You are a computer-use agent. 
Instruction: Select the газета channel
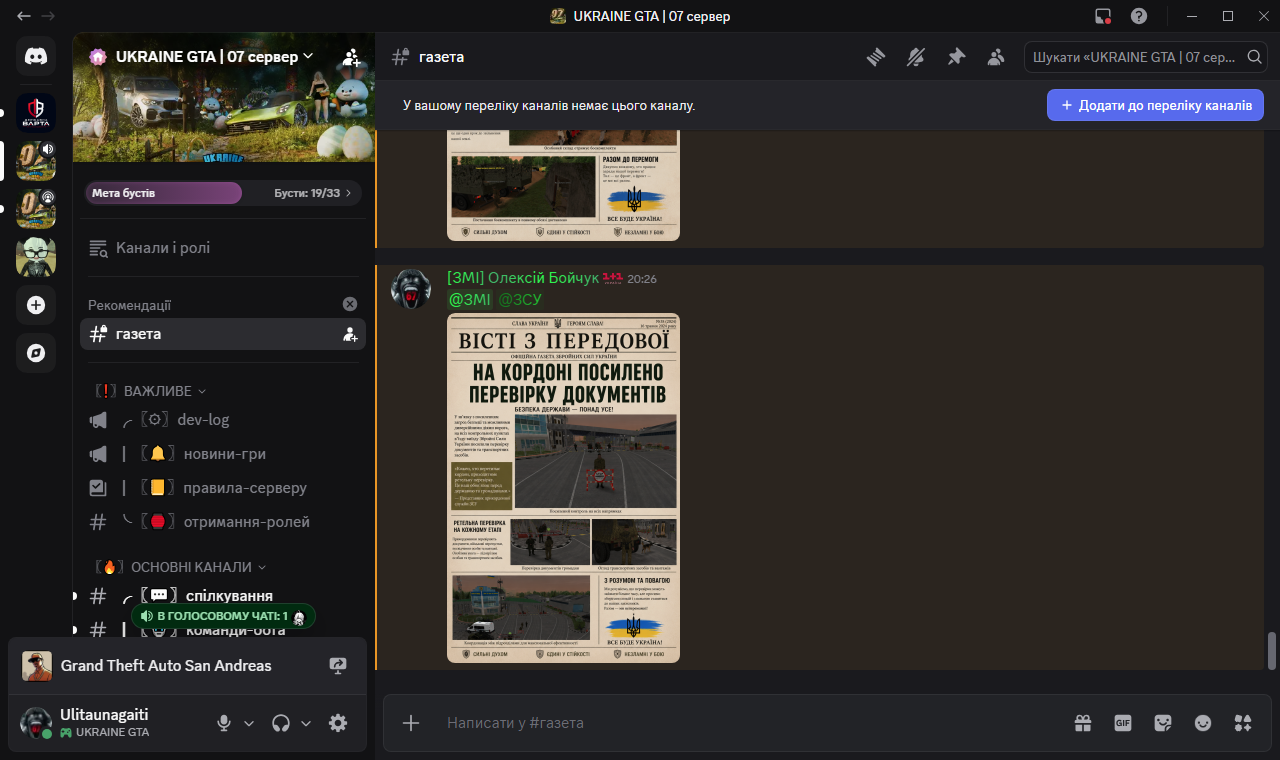coord(223,334)
